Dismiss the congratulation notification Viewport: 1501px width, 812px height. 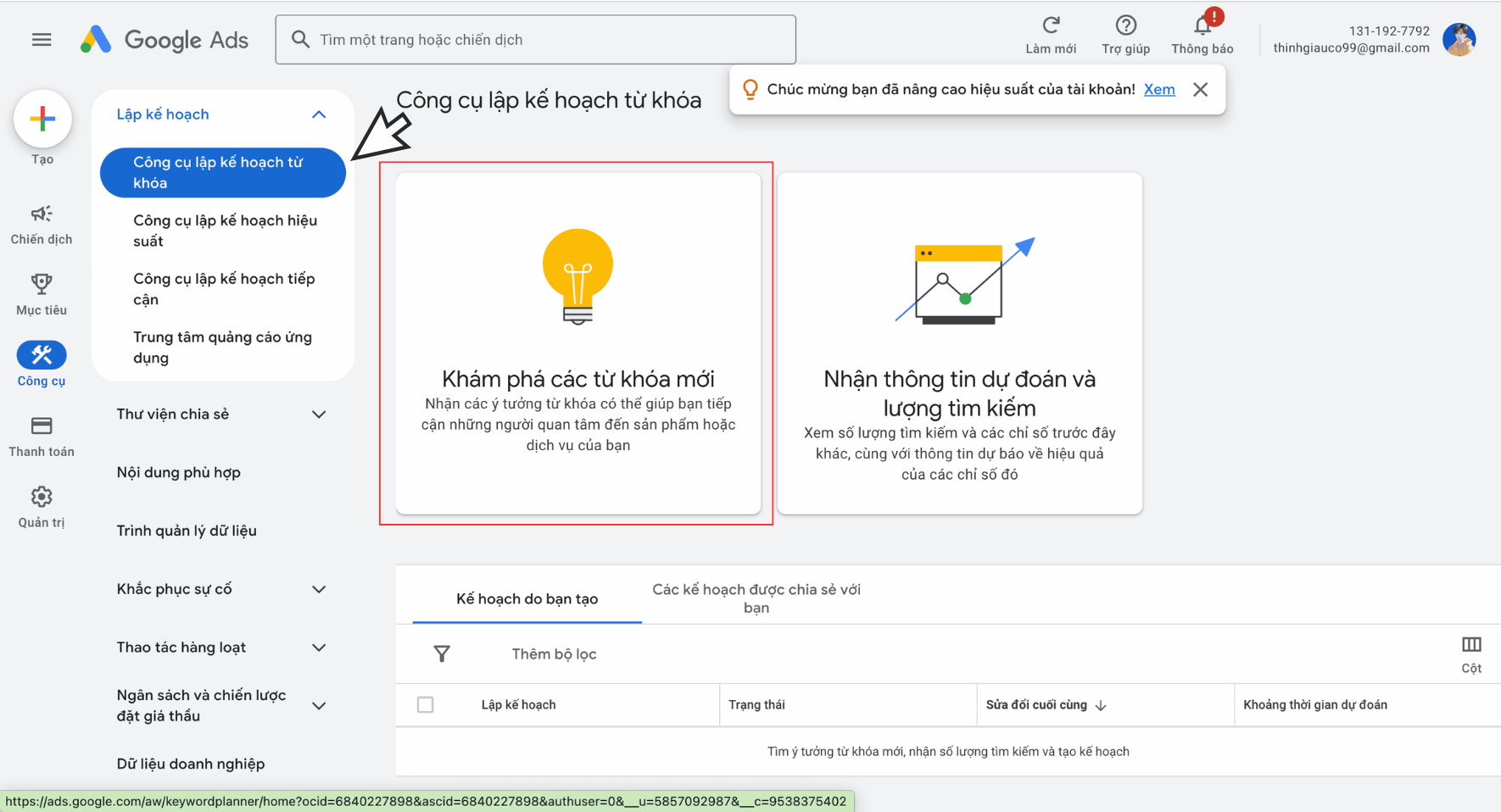pos(1200,90)
